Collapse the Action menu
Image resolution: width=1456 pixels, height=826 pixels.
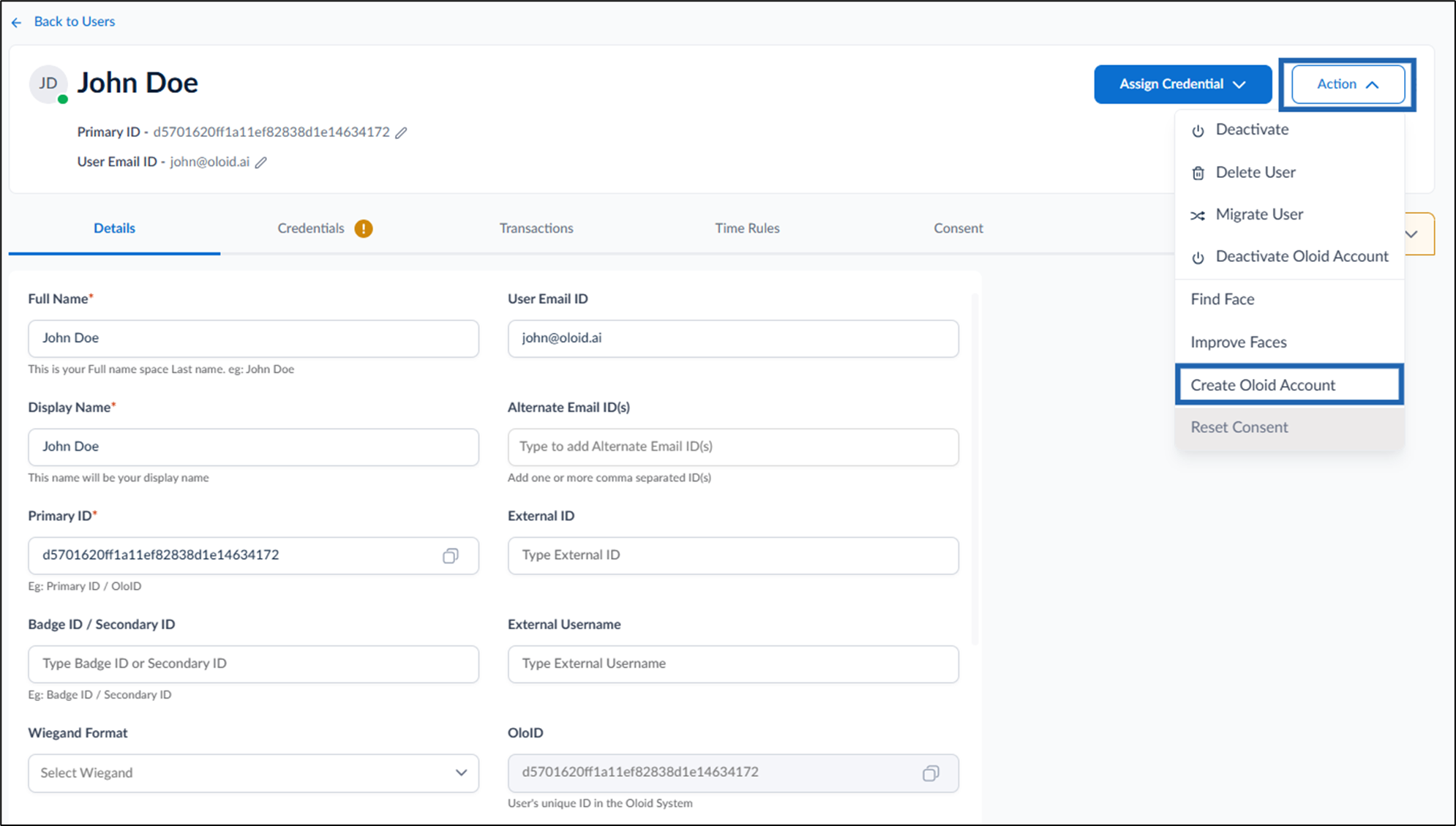pos(1348,84)
